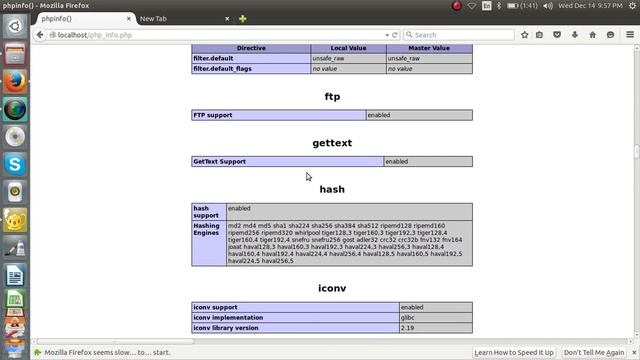Viewport: 640px width, 360px height.
Task: Open a new tab with plus icon
Action: pos(242,19)
